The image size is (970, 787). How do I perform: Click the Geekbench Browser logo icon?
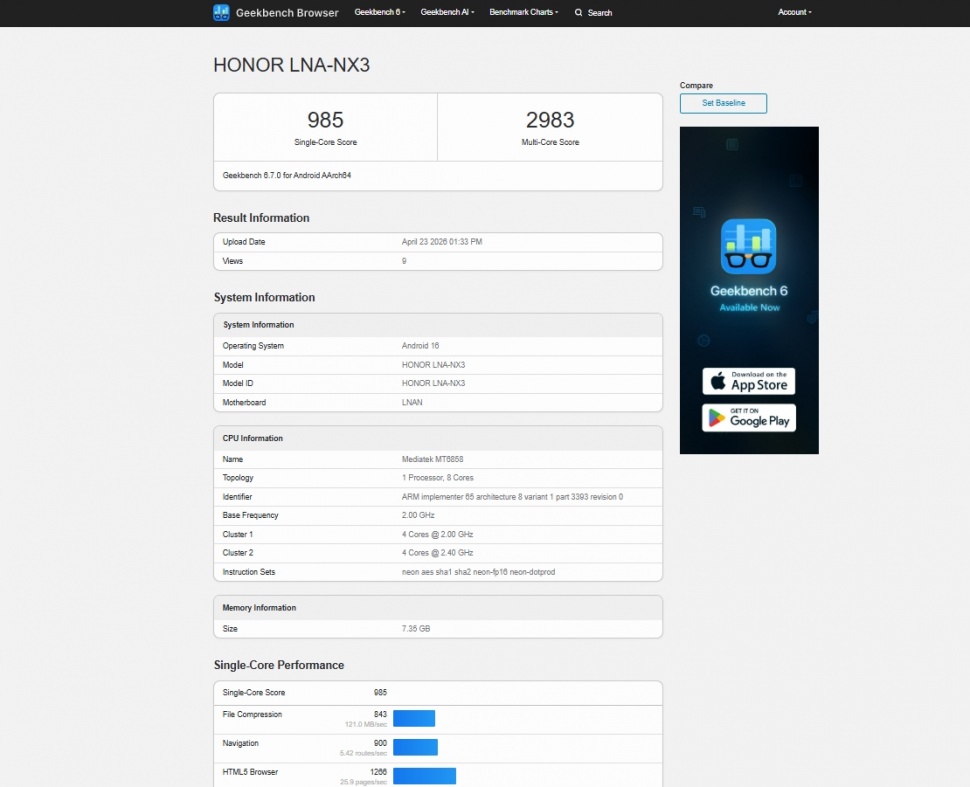pos(221,12)
